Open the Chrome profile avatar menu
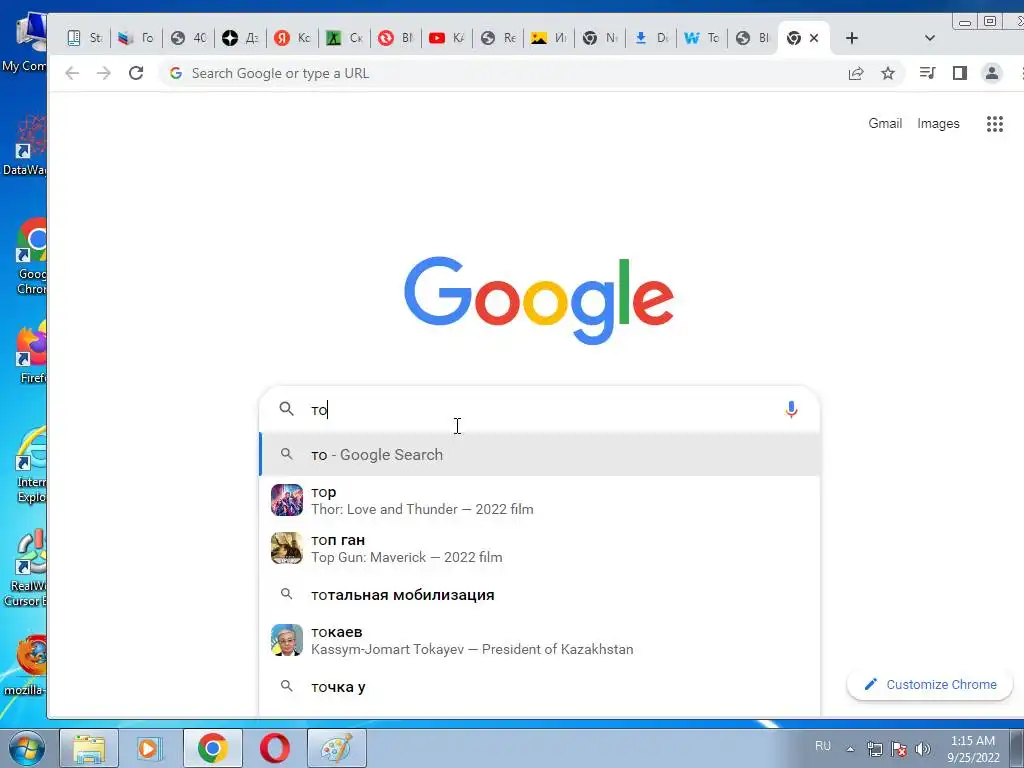The height and width of the screenshot is (768, 1024). point(991,73)
